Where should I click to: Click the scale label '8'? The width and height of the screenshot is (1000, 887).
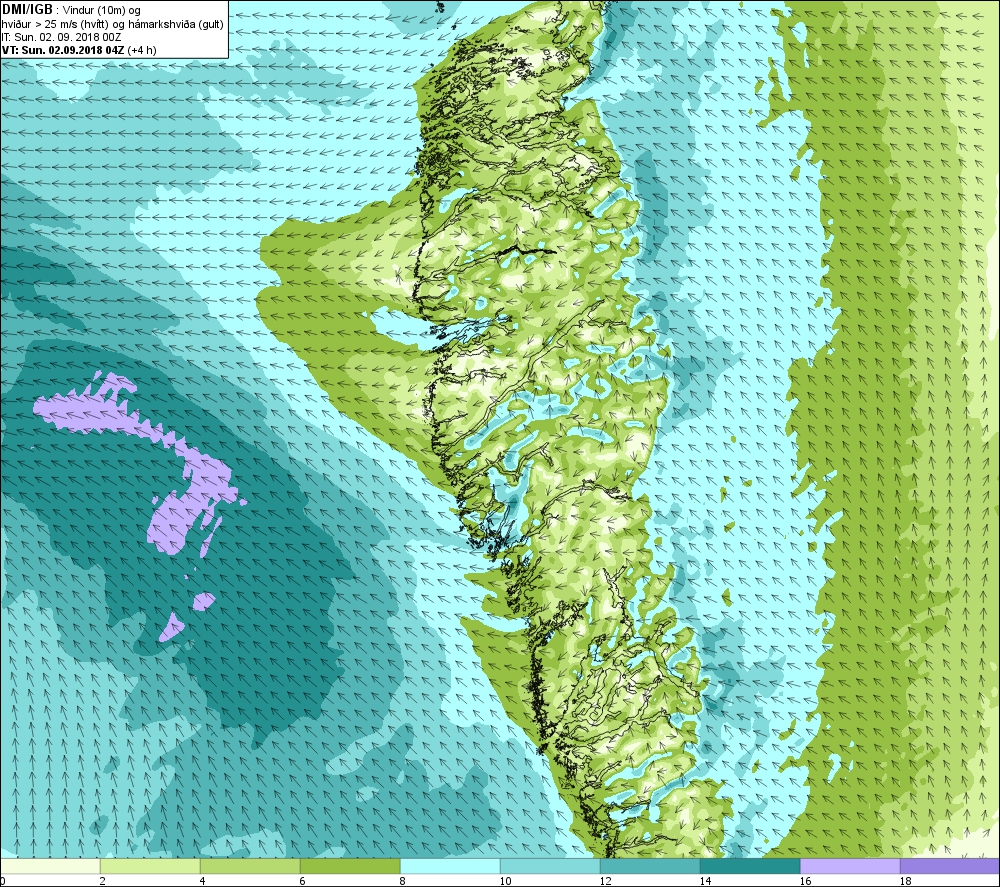[x=402, y=881]
